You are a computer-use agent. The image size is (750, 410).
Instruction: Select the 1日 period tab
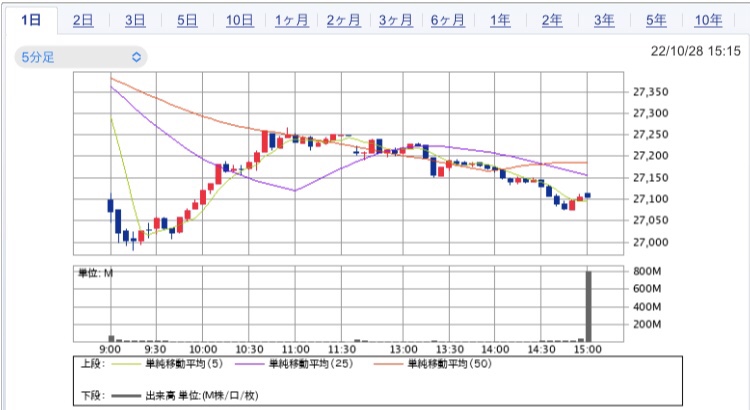[31, 20]
